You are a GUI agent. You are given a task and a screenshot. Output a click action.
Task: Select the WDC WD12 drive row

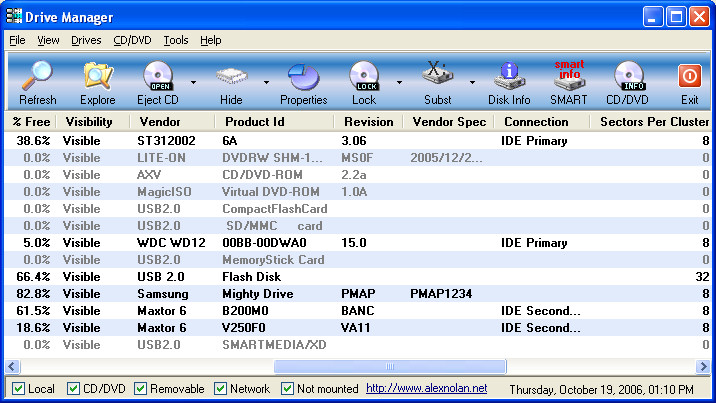358,243
